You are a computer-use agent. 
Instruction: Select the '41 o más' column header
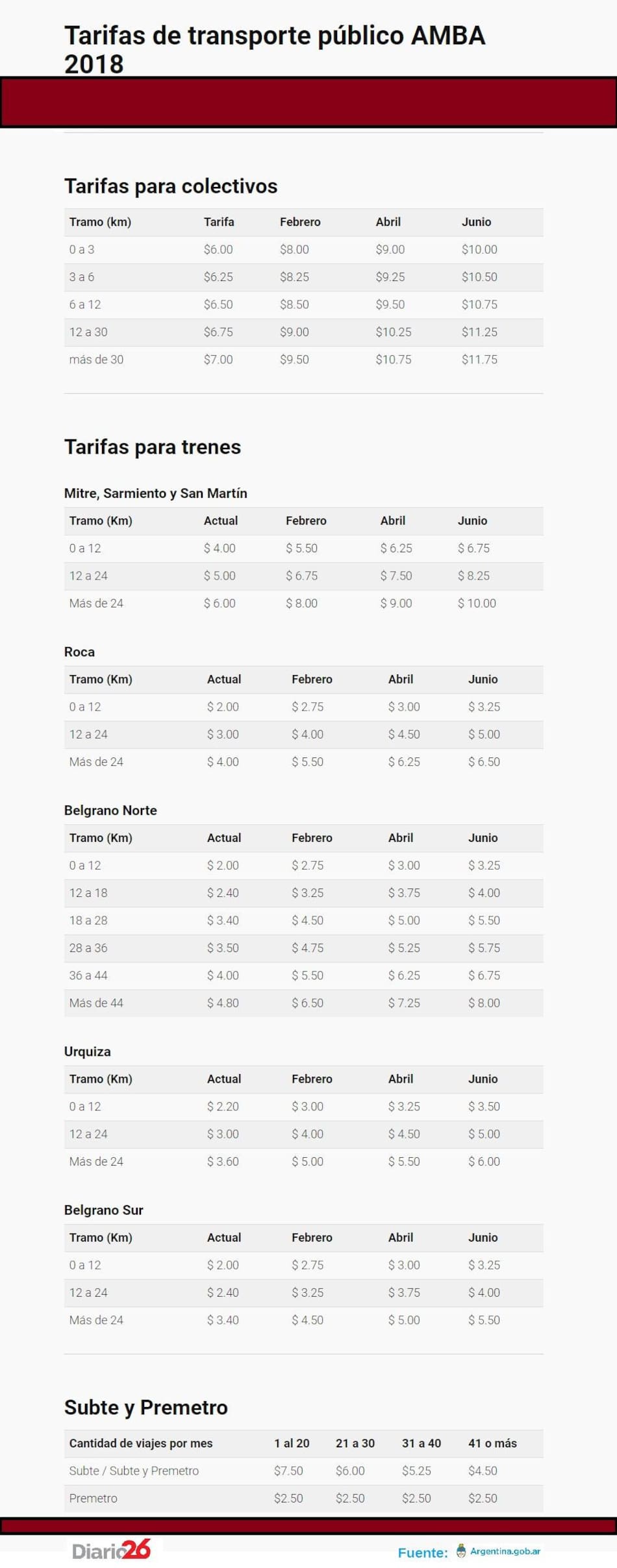coord(492,1443)
